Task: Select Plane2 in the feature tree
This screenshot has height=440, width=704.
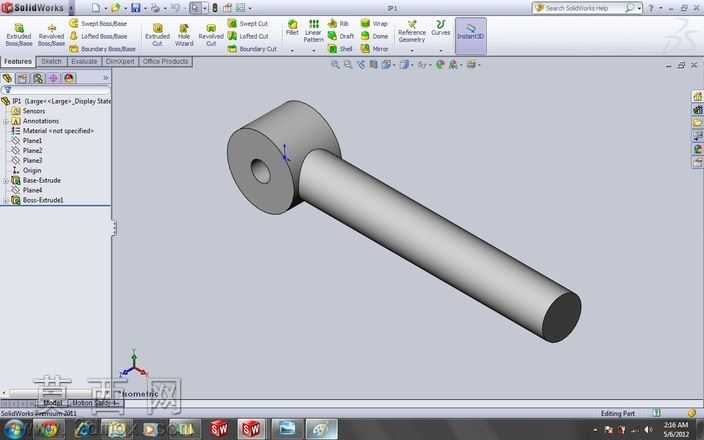Action: 27,150
